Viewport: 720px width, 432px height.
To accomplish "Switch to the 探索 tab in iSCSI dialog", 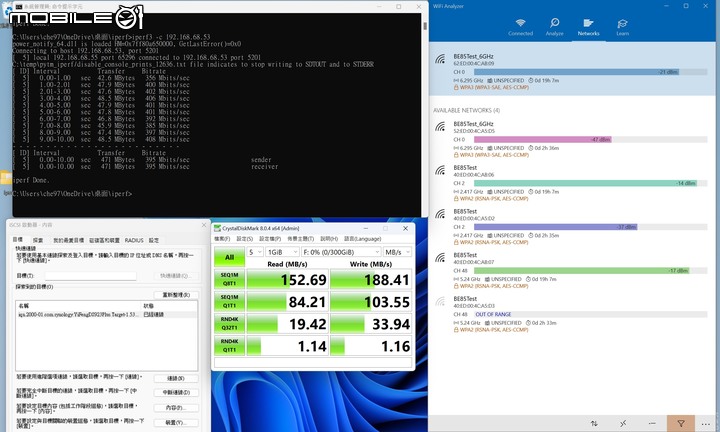I will 38,240.
